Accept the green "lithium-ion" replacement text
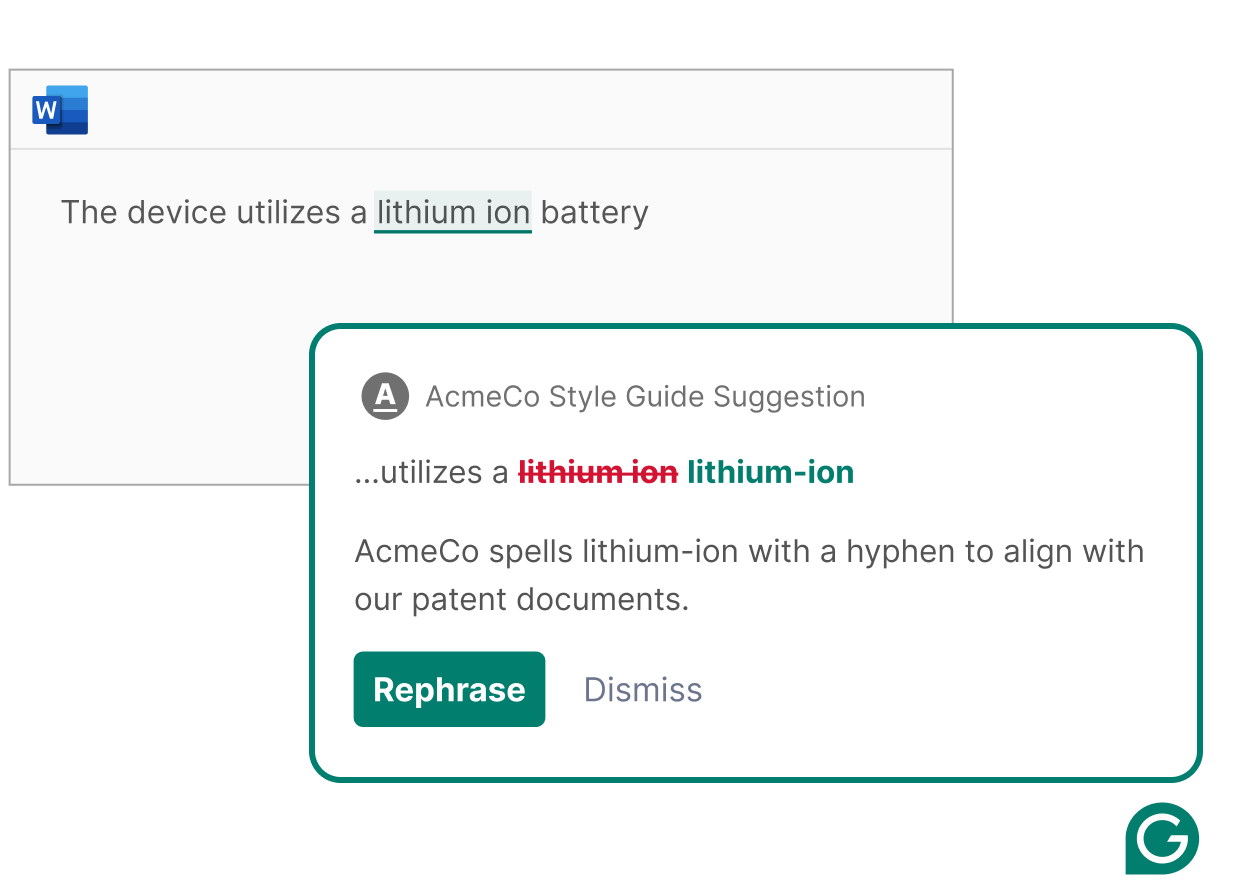Image resolution: width=1248 pixels, height=896 pixels. click(x=770, y=472)
